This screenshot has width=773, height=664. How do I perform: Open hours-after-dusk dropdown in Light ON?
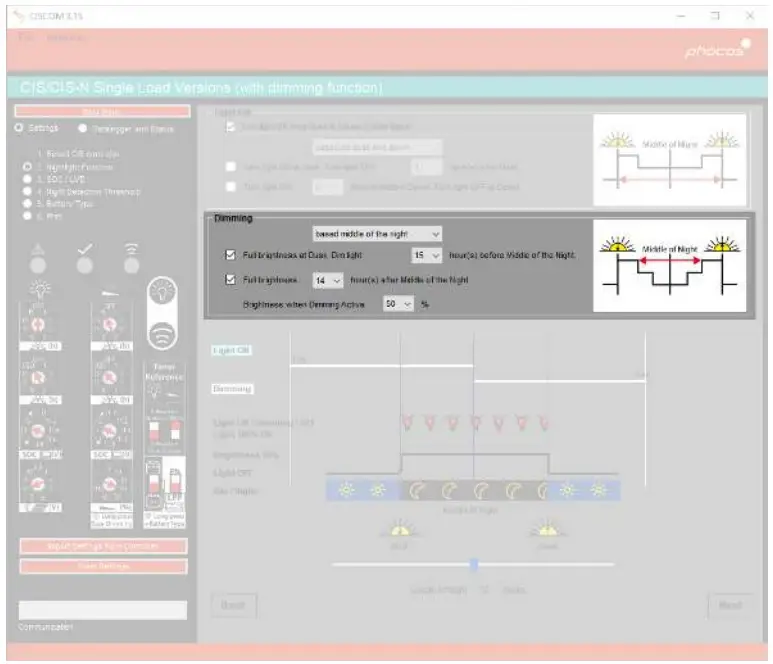426,167
